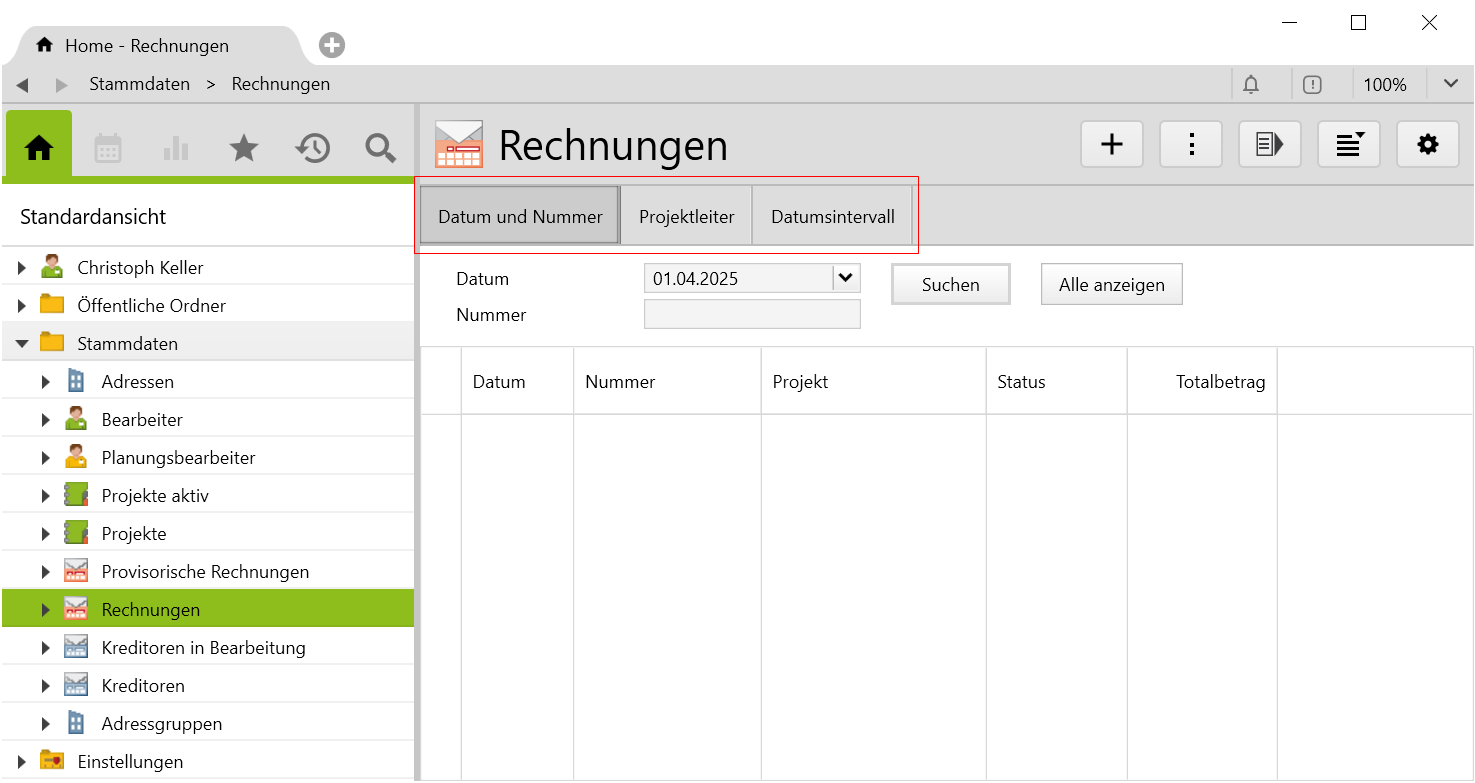Screen dimensions: 1475x783
Task: Expand the Adressen tree node
Action: point(46,382)
